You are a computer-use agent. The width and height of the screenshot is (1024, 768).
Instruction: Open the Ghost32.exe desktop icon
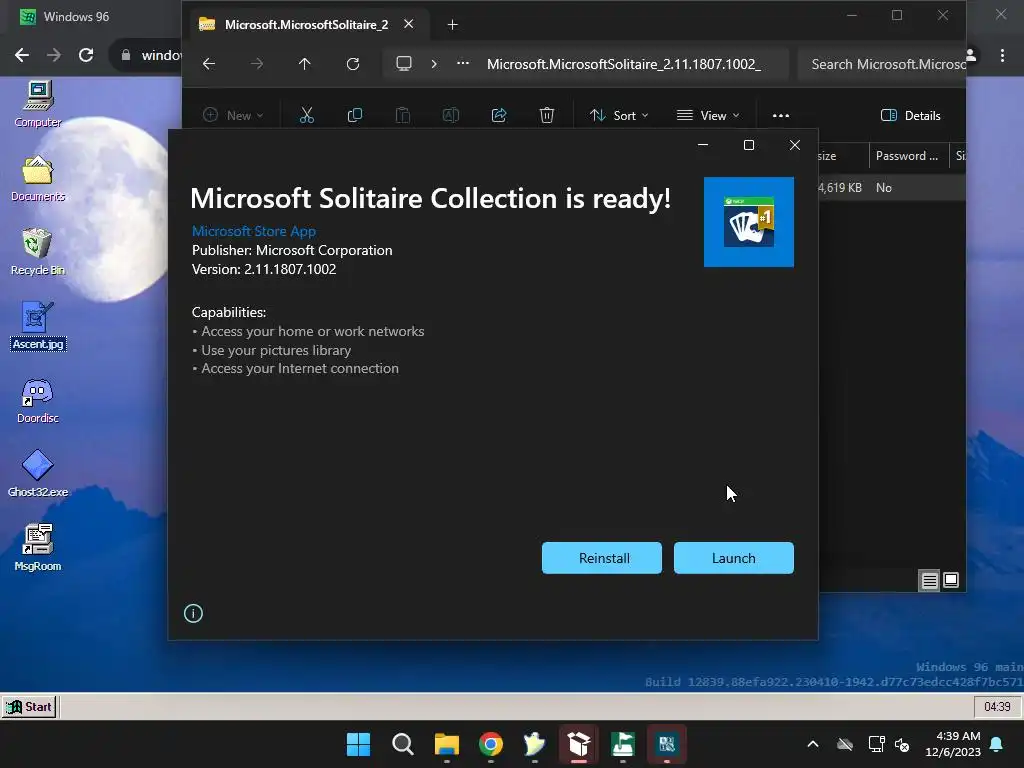point(38,474)
